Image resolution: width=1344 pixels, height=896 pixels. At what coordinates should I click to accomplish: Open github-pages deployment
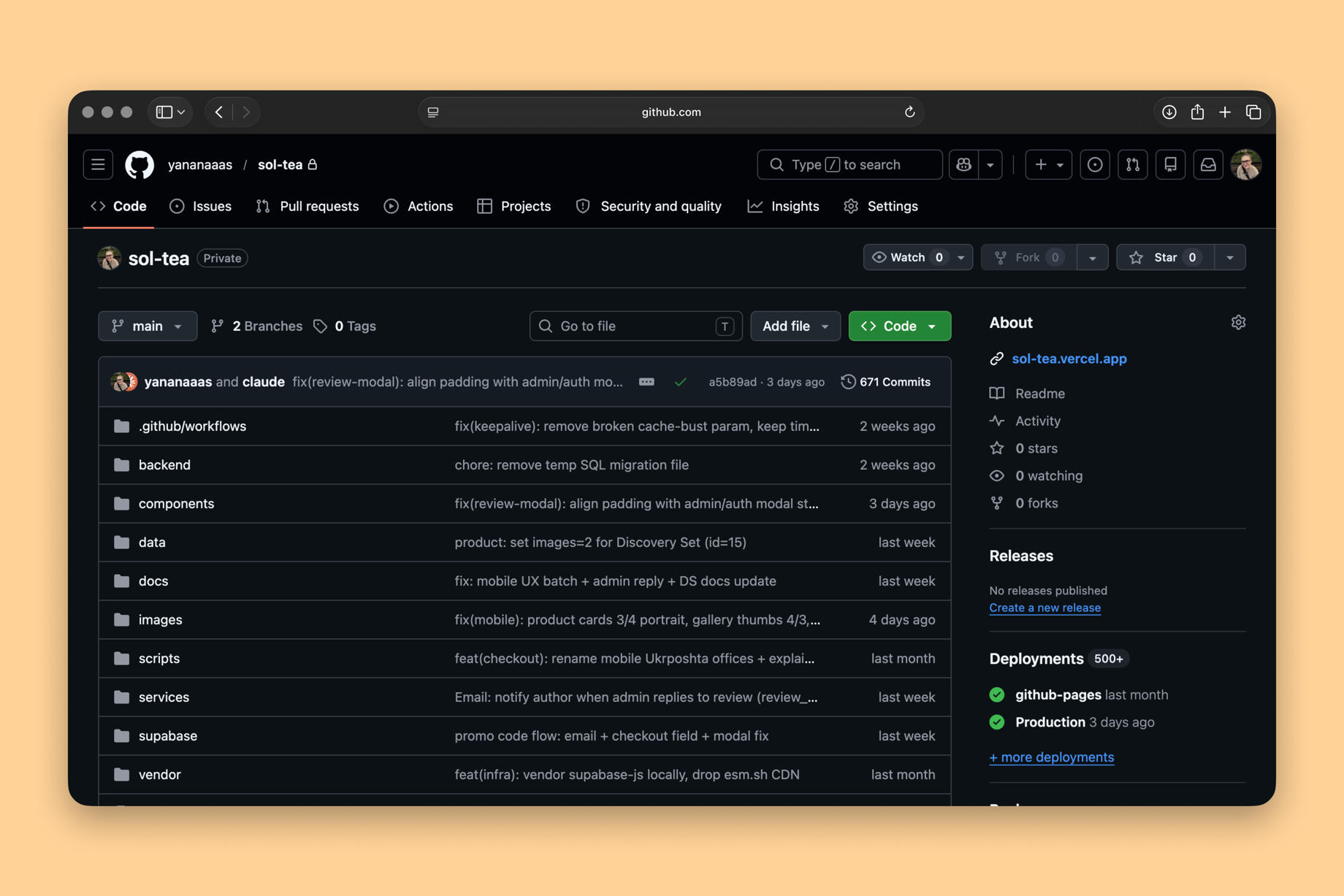(1058, 694)
